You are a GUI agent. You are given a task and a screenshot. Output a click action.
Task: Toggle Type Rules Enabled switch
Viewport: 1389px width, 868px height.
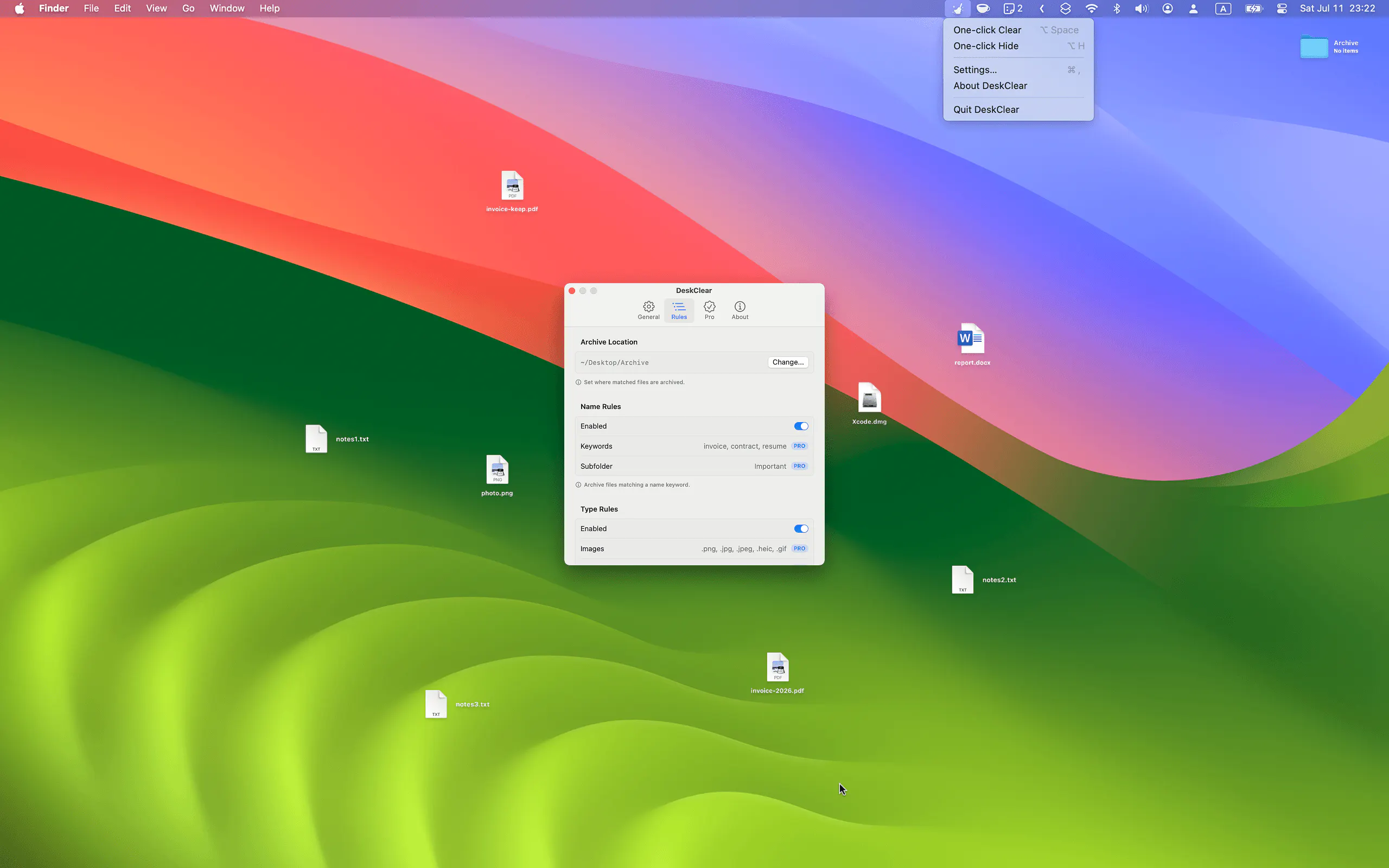pos(801,529)
